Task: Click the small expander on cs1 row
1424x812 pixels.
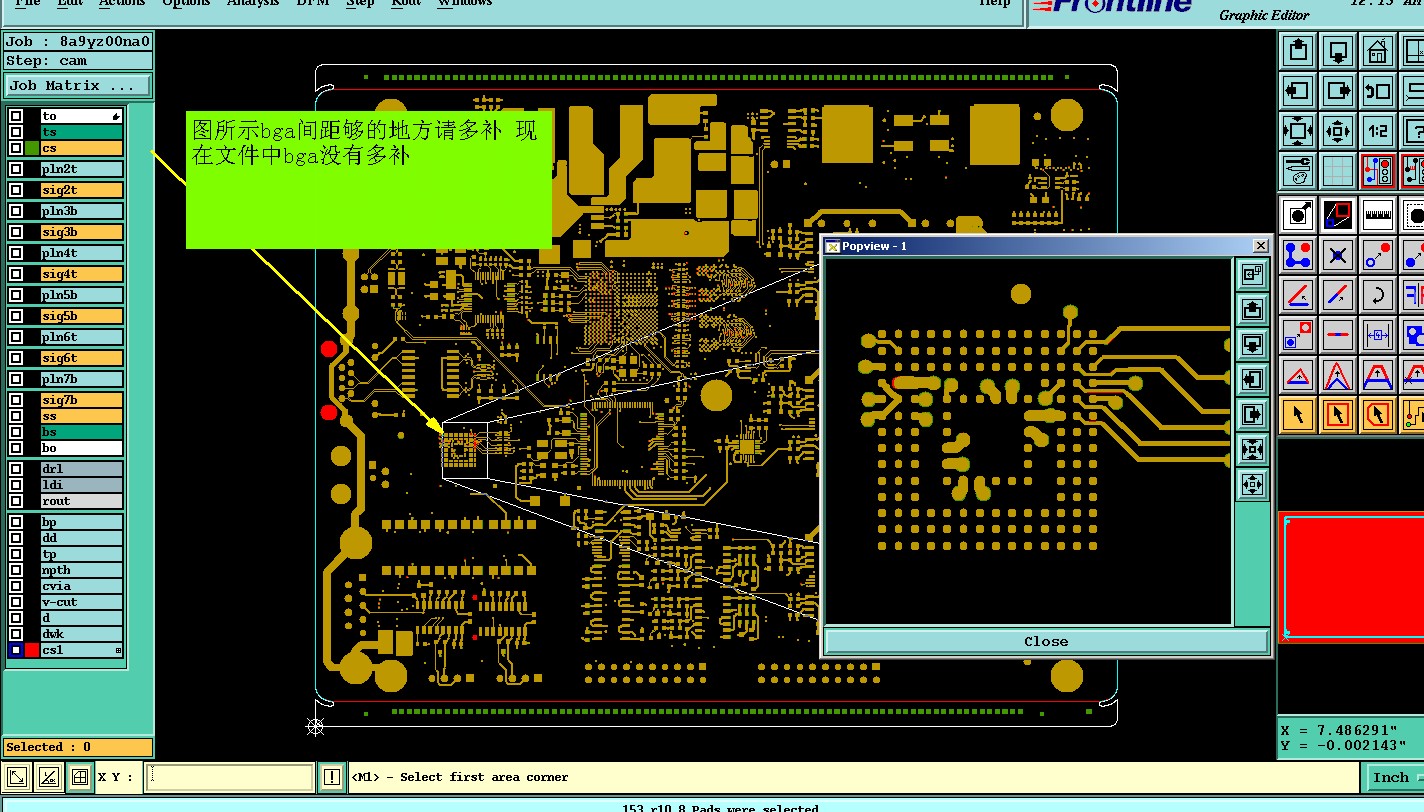Action: pos(118,651)
